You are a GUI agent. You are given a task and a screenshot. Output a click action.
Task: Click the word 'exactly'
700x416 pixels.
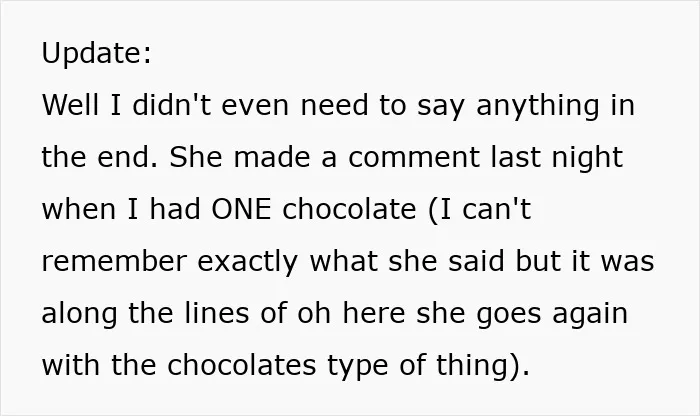247,263
